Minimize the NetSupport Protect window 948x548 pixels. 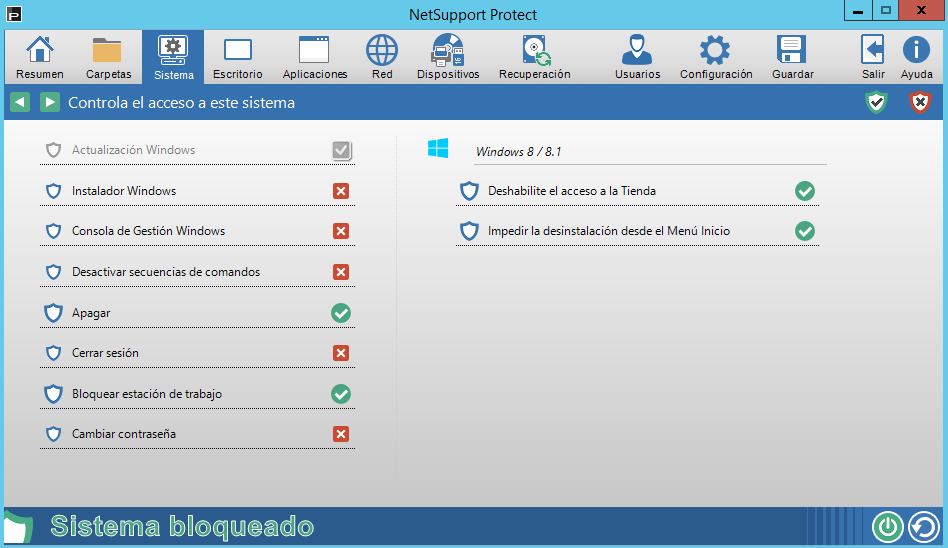click(x=857, y=10)
